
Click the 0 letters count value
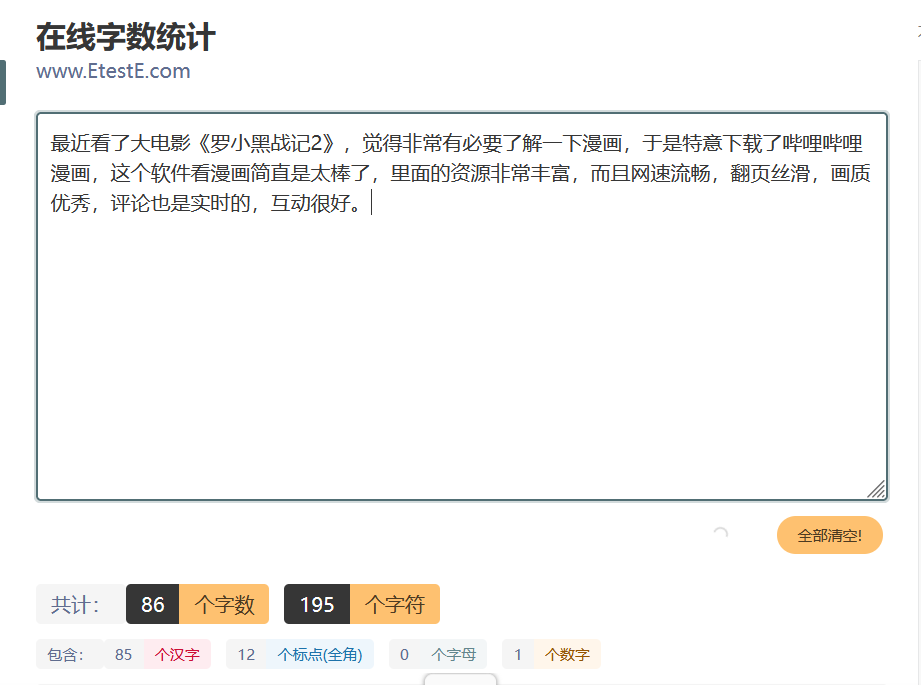(x=404, y=654)
